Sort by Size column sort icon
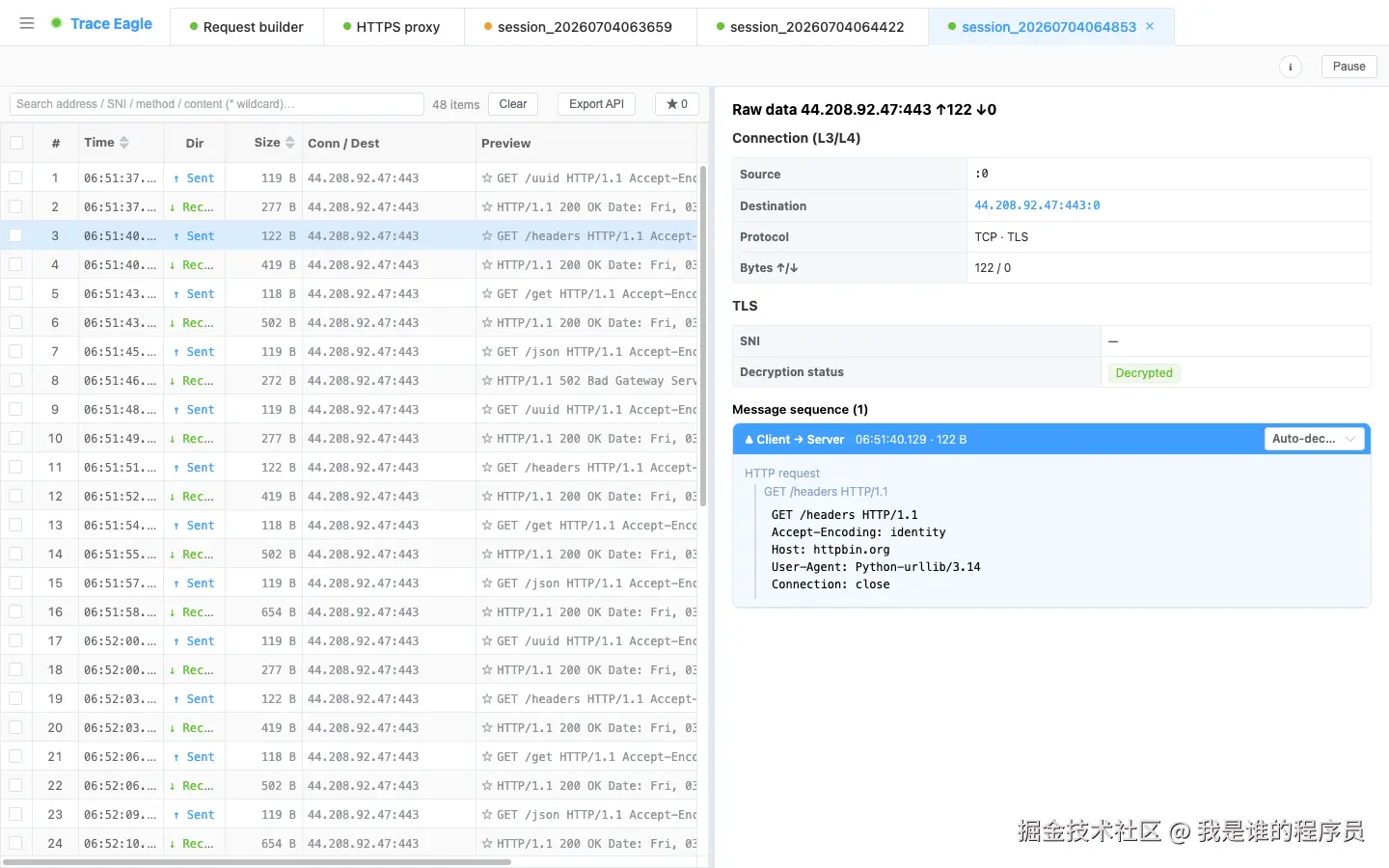The image size is (1389, 868). pyautogui.click(x=289, y=143)
